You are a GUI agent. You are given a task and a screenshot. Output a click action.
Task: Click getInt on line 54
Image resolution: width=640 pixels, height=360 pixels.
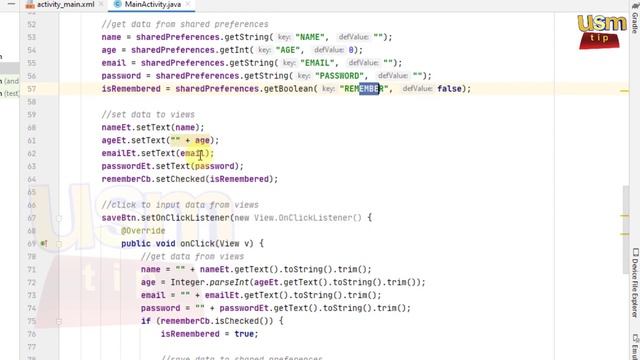[234, 50]
